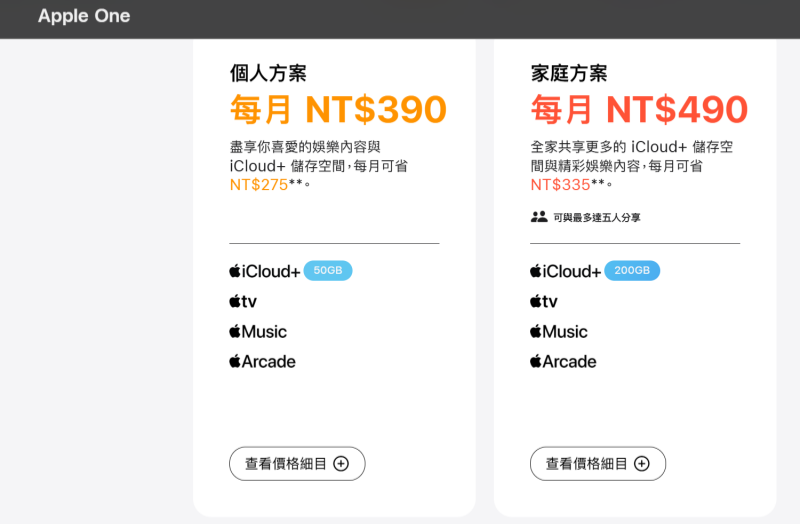Select the 家庭方案 heading
The image size is (800, 524).
569,73
